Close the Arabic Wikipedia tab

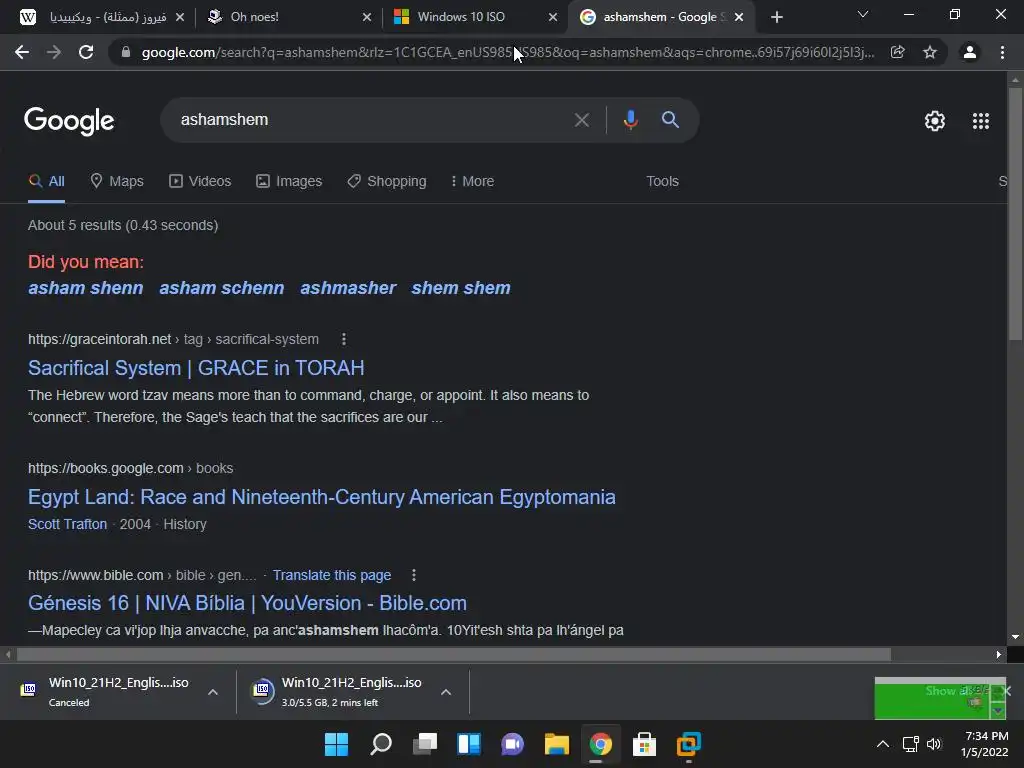click(180, 17)
